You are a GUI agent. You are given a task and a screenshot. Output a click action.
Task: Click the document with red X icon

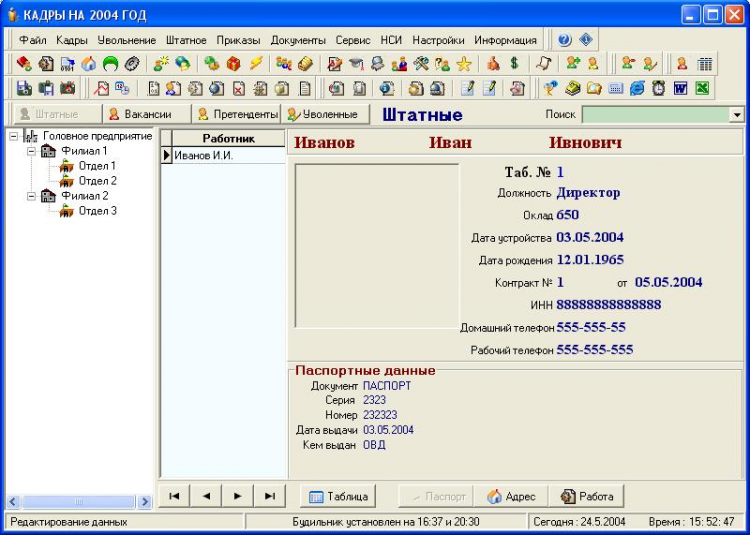tap(239, 88)
